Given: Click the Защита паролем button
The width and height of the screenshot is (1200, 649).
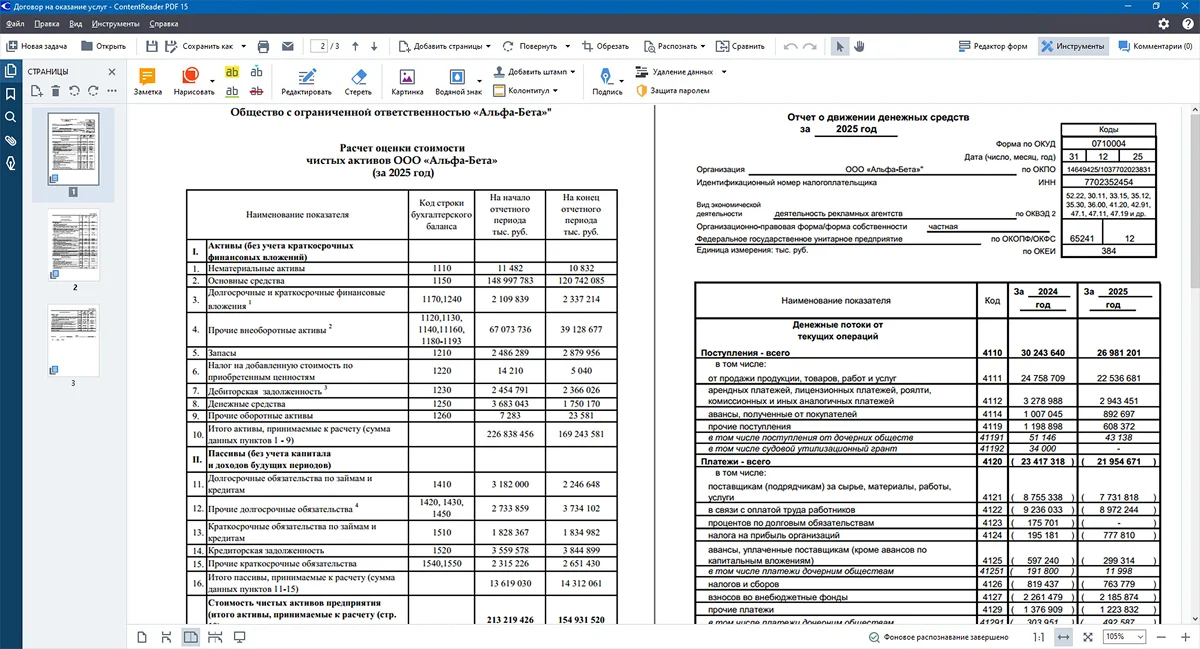Looking at the screenshot, I should (x=672, y=90).
